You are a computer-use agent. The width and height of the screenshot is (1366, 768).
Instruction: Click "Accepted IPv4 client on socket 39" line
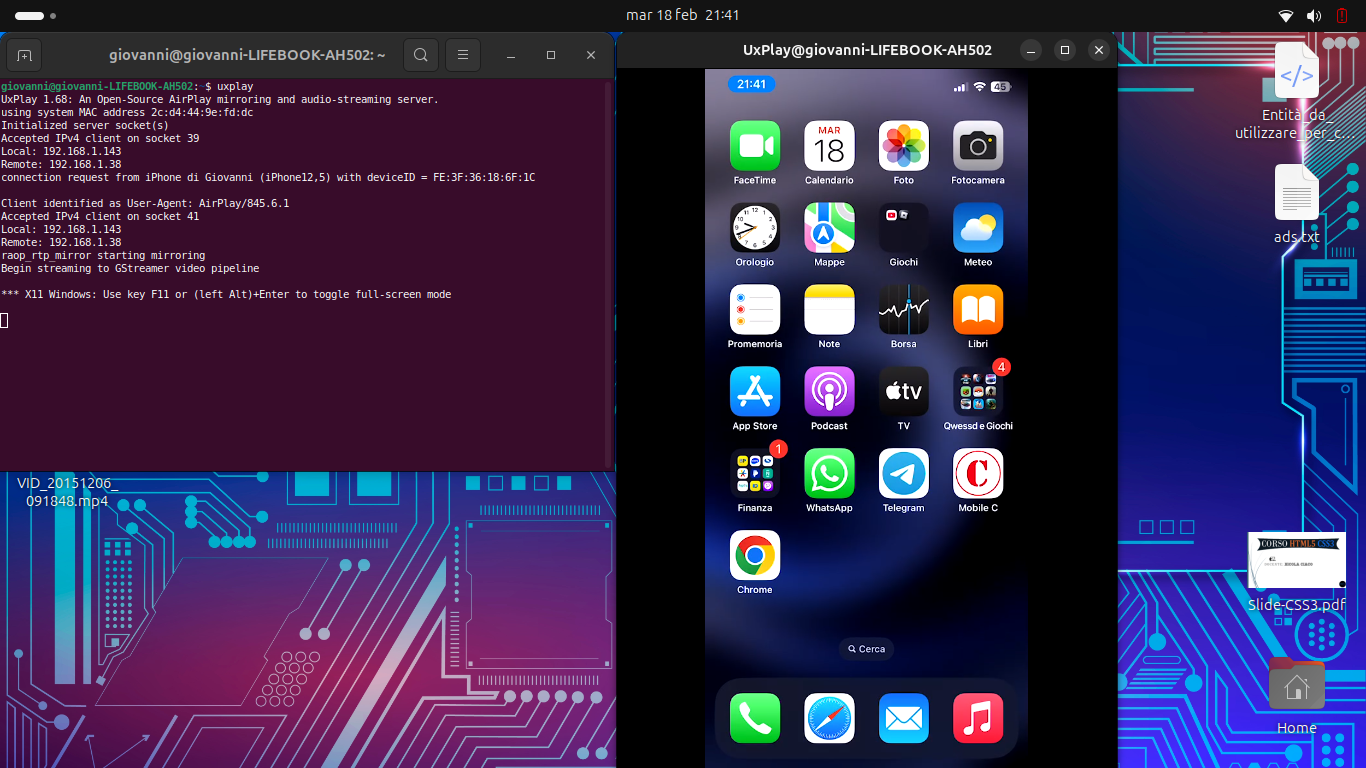(100, 138)
